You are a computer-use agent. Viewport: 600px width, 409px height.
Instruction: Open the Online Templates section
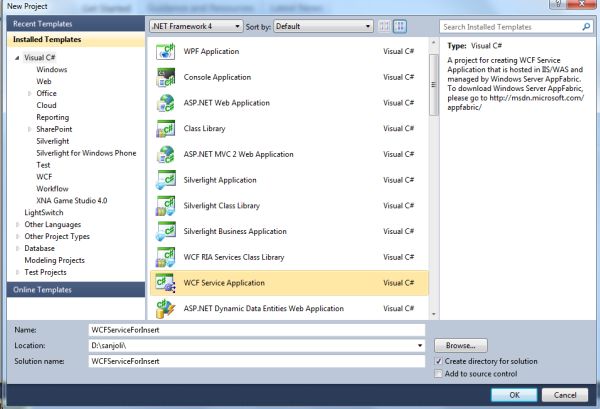click(76, 290)
